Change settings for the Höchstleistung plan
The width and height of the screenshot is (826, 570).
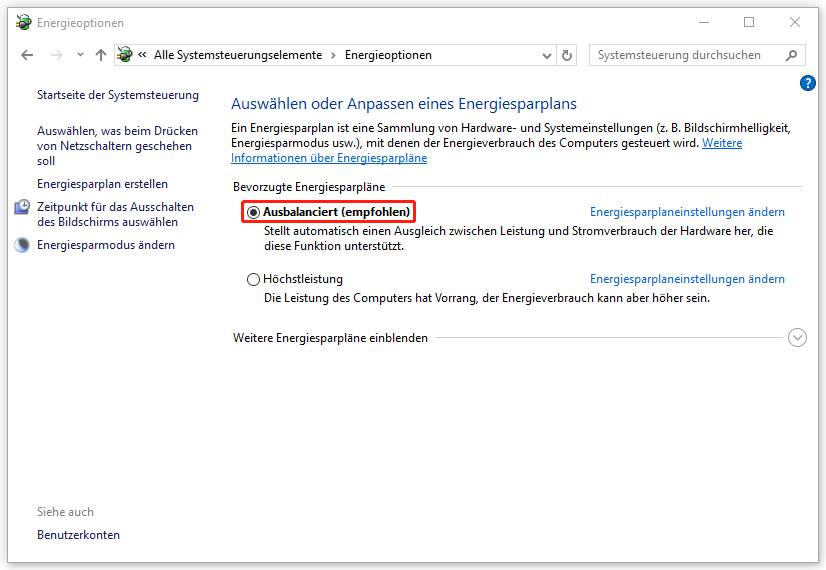click(687, 279)
